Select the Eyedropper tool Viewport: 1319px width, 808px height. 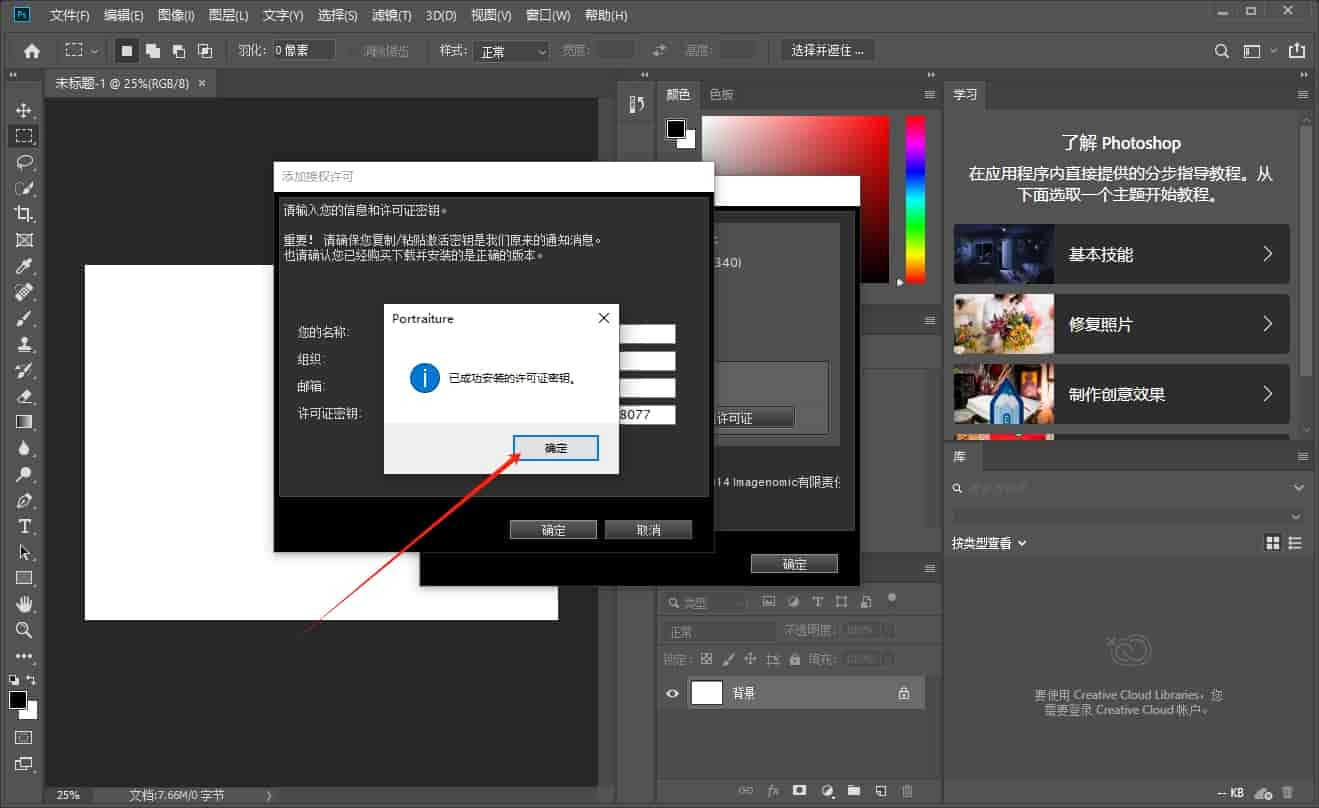click(x=24, y=266)
